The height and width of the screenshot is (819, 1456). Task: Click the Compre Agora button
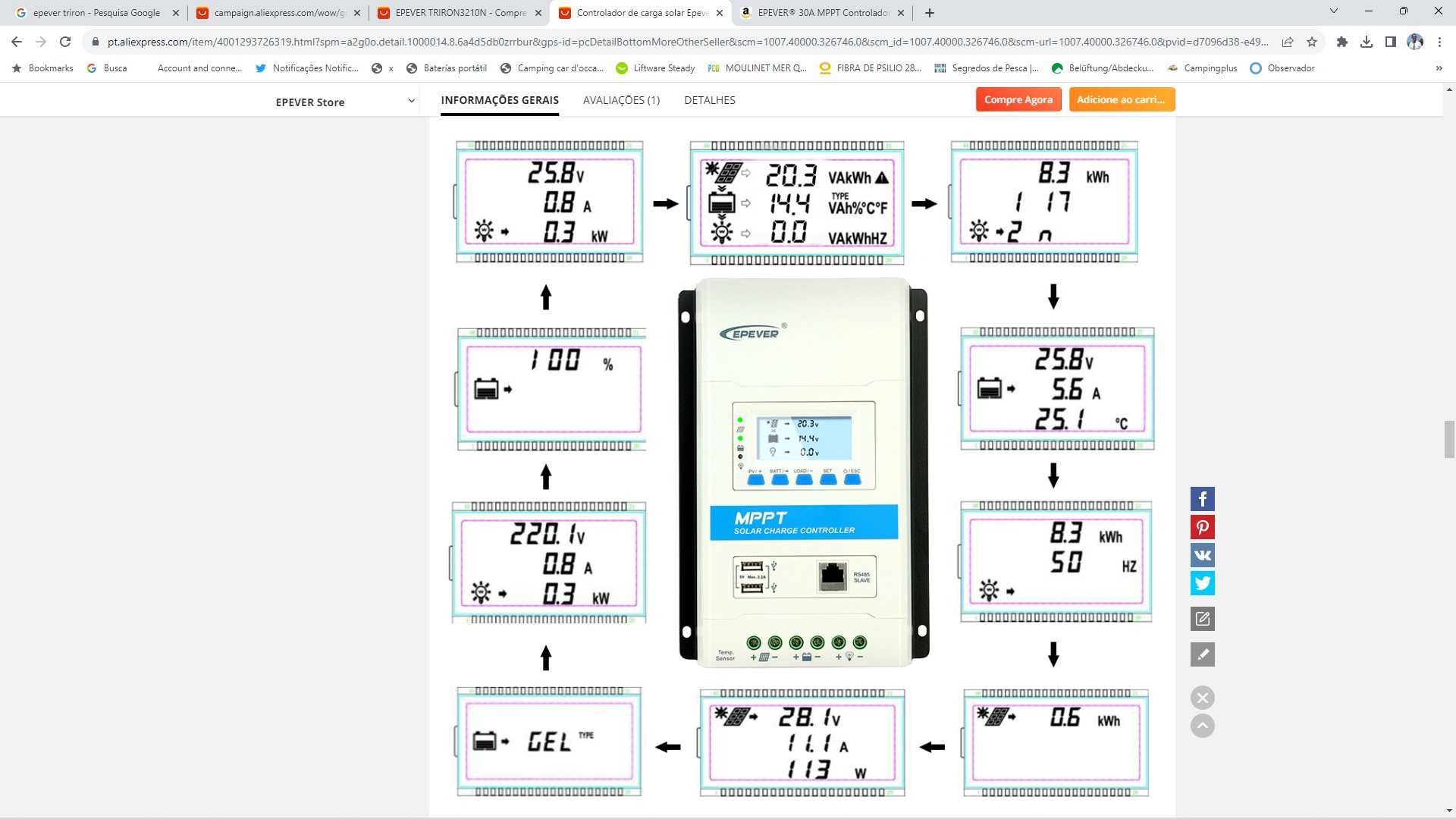tap(1018, 99)
